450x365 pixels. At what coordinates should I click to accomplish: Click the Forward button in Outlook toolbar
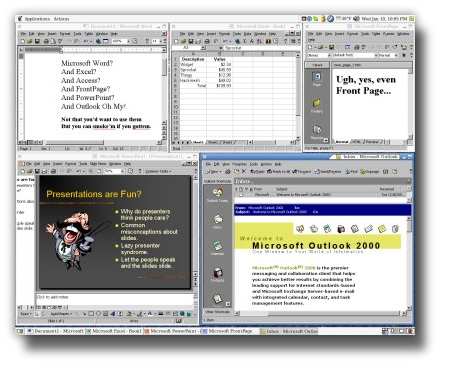click(x=301, y=171)
